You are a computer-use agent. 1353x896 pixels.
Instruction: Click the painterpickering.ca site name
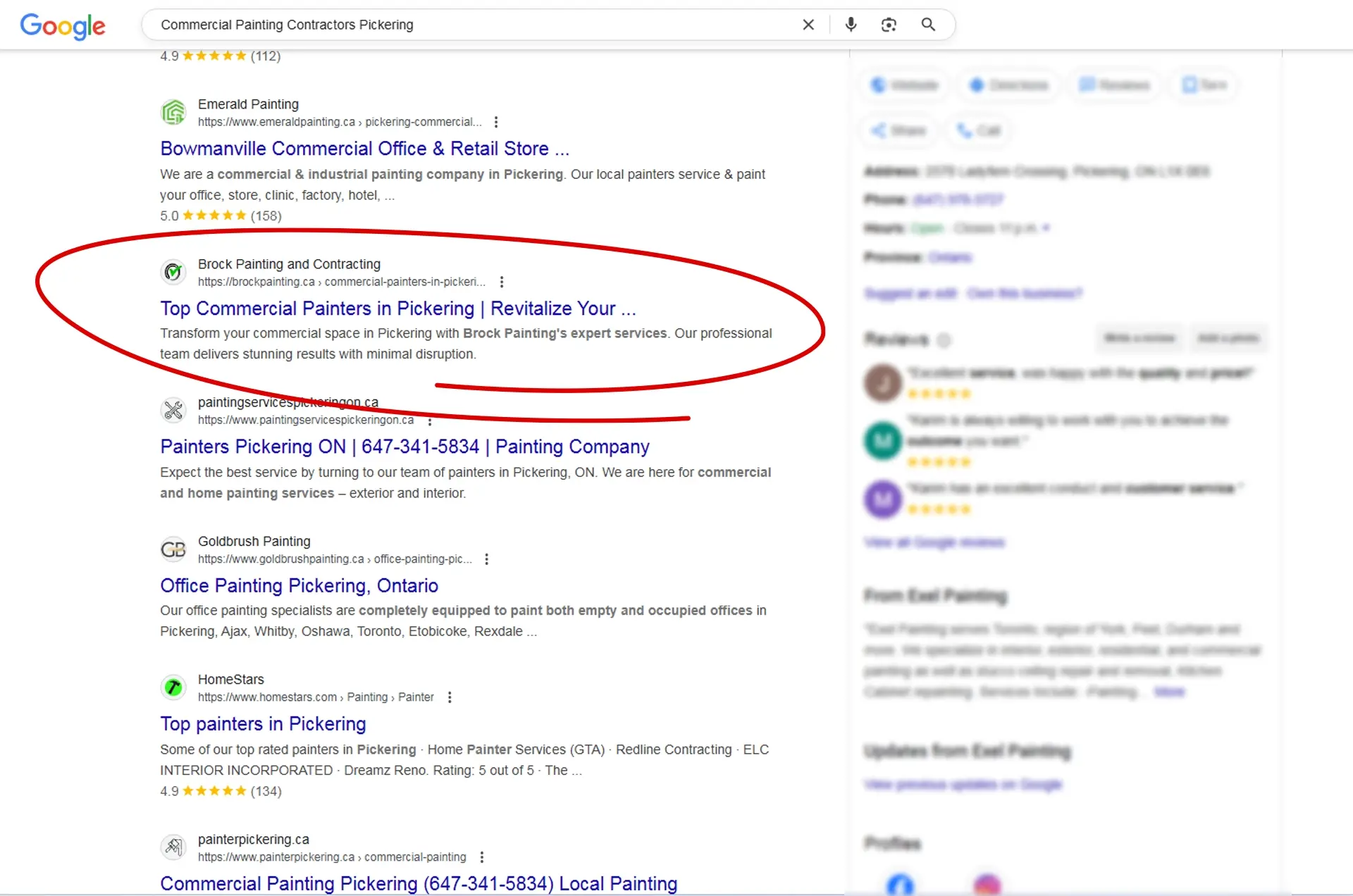(254, 839)
